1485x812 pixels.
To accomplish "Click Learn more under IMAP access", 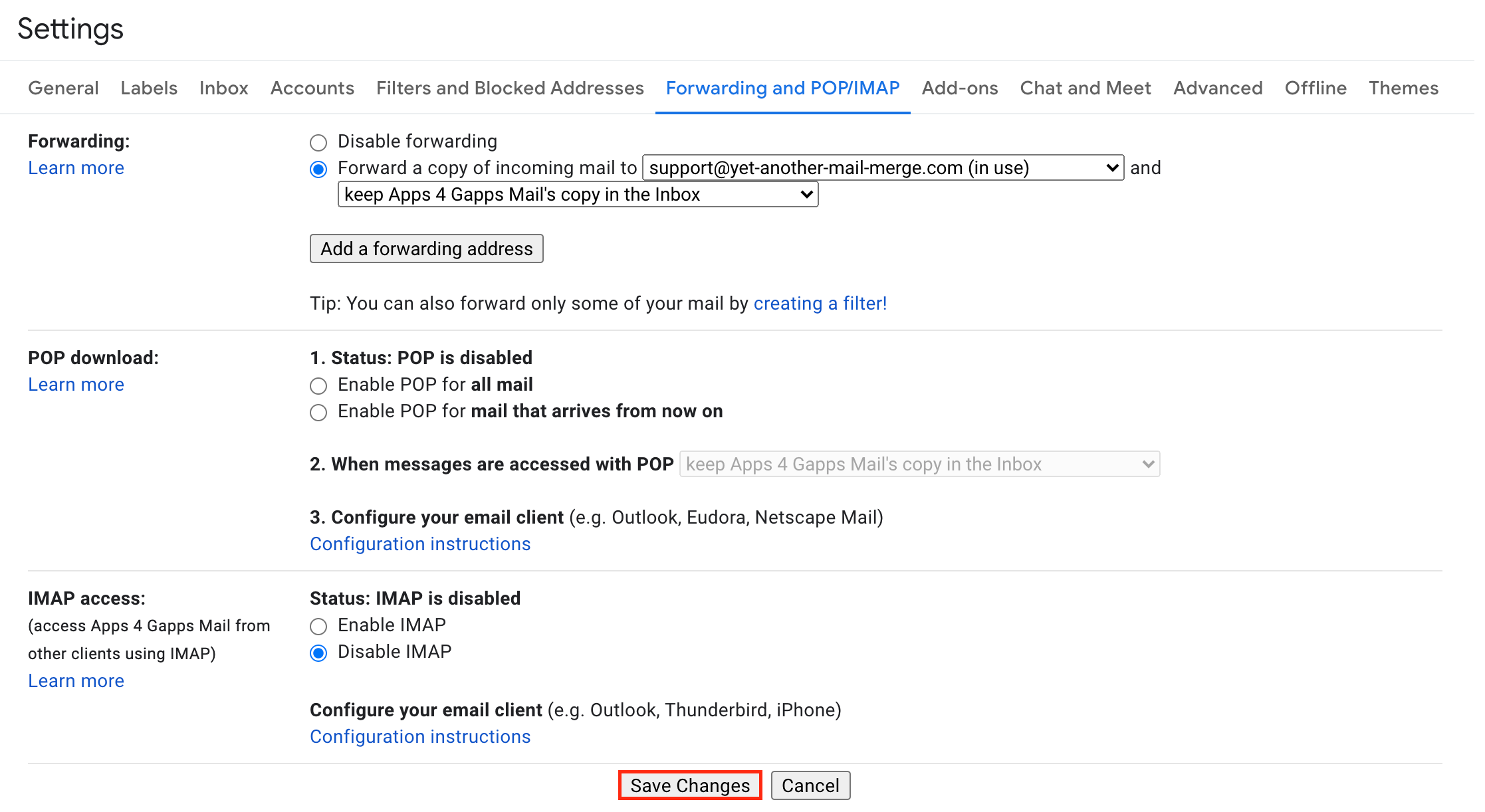I will (x=76, y=680).
